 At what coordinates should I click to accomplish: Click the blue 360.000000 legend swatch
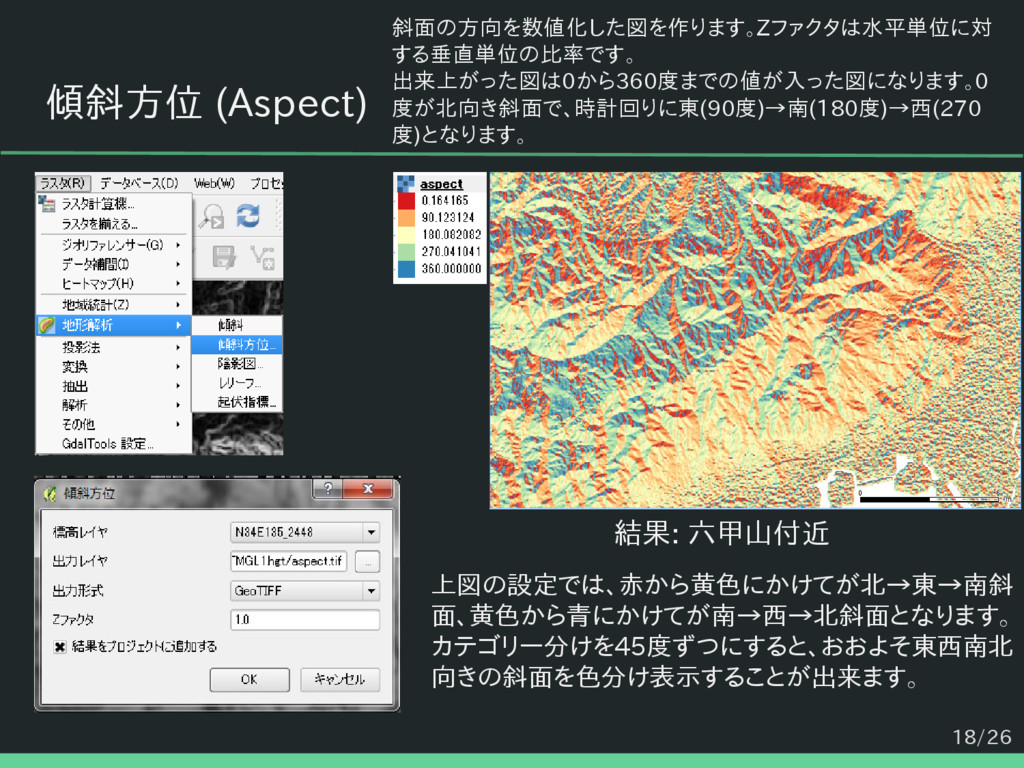point(406,268)
